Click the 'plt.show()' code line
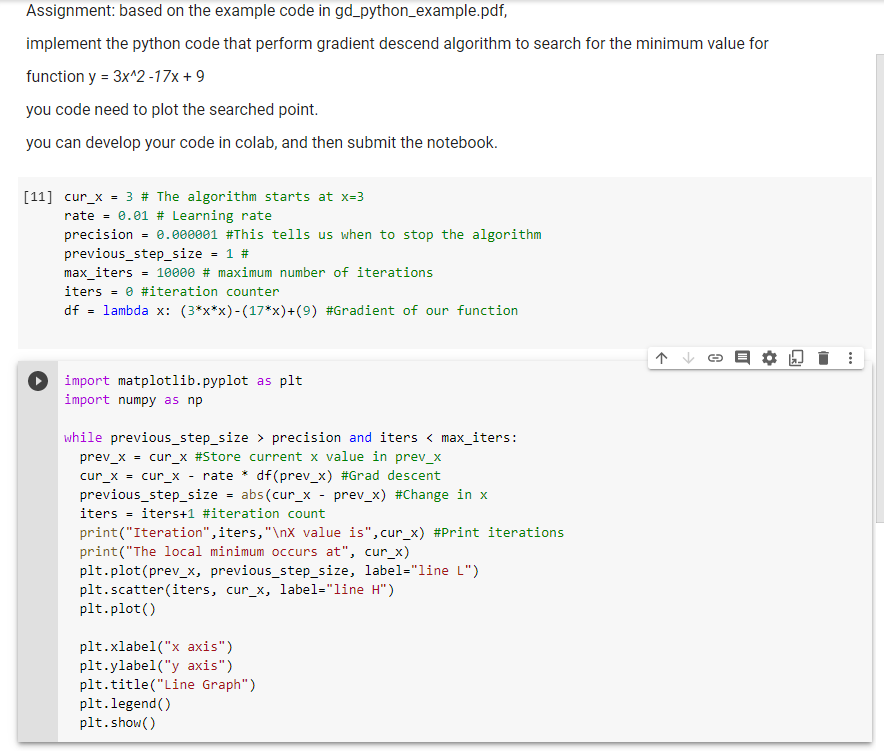This screenshot has height=751, width=884. tap(118, 723)
